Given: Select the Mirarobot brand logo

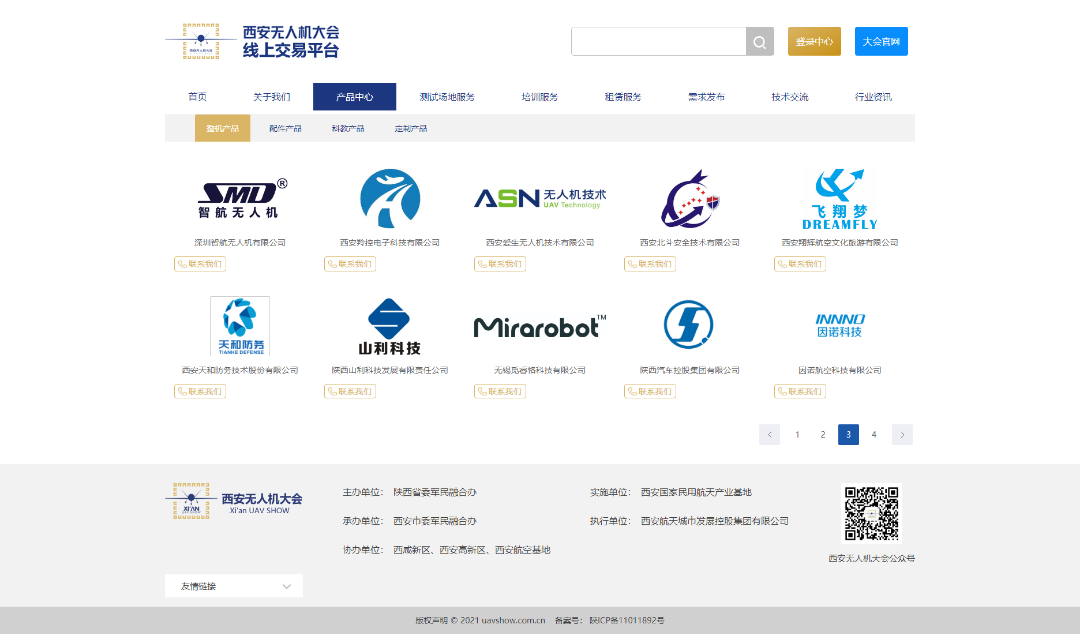Looking at the screenshot, I should [540, 326].
